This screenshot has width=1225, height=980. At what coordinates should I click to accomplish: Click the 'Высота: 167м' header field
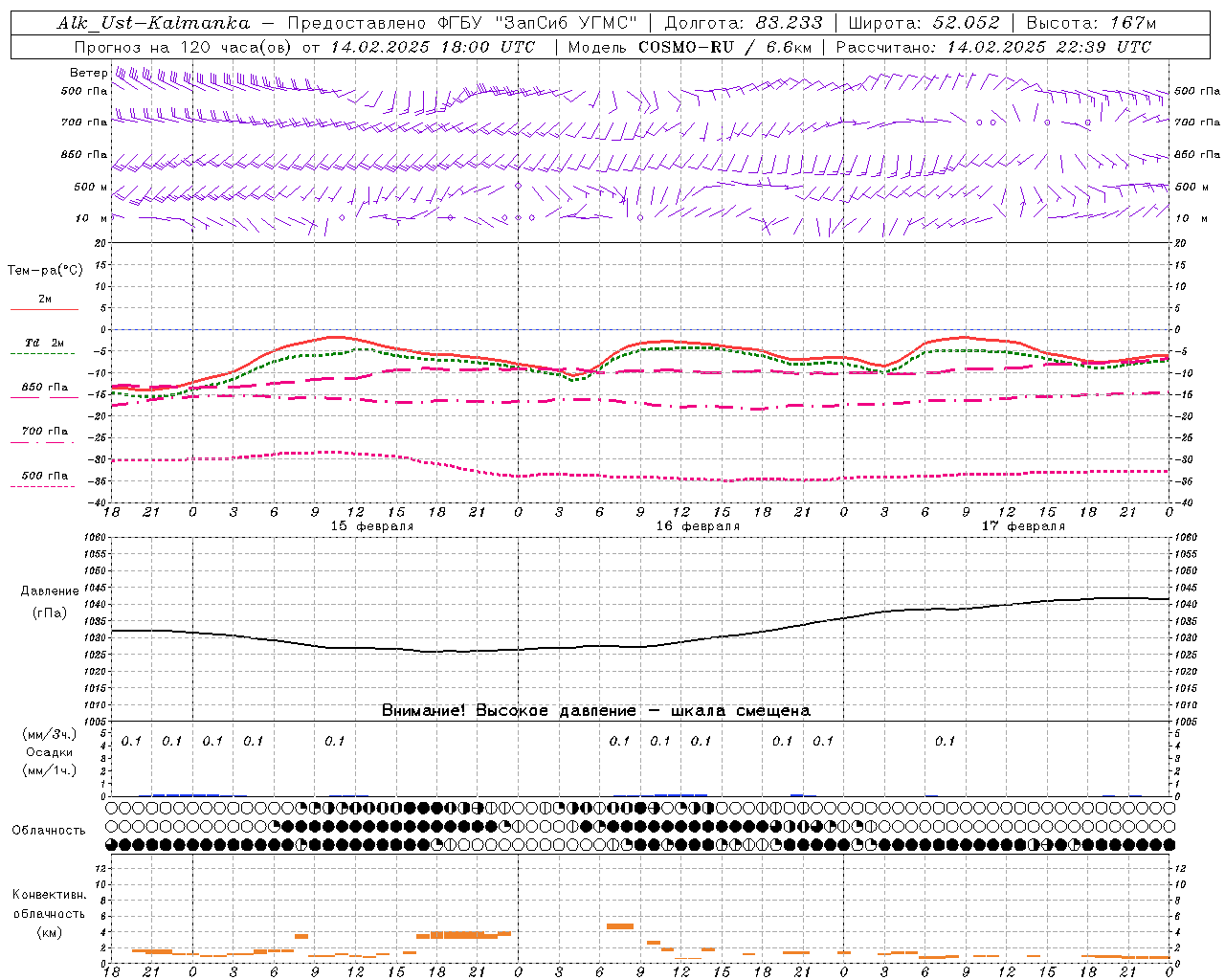(1091, 23)
